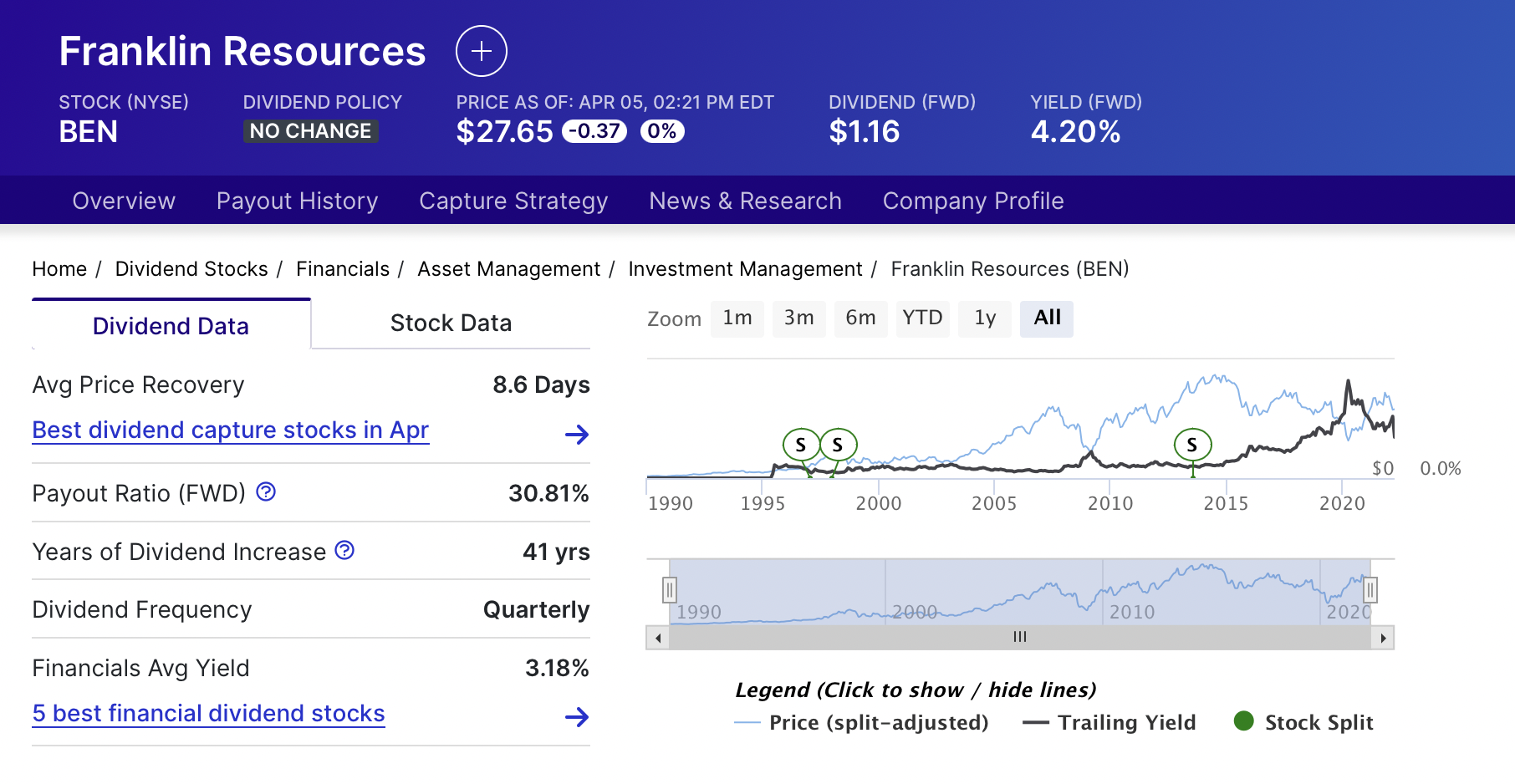Click the first stock split marker near 1996
Viewport: 1515px width, 784px height.
point(802,444)
